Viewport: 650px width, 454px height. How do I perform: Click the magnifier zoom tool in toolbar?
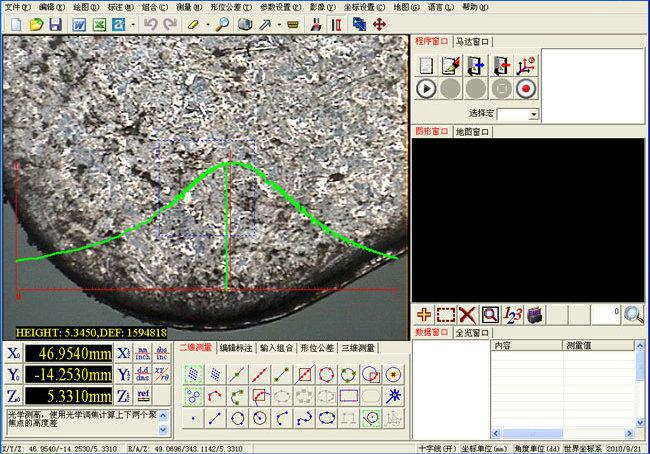pyautogui.click(x=222, y=23)
